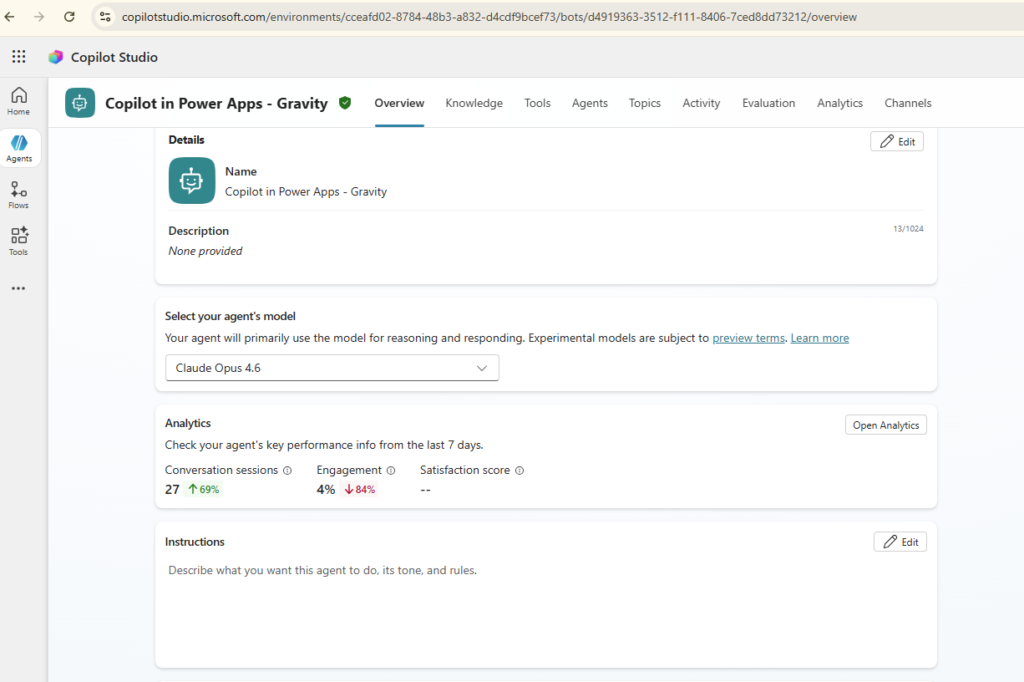Viewport: 1024px width, 682px height.
Task: Open the Channels tab
Action: coord(908,103)
